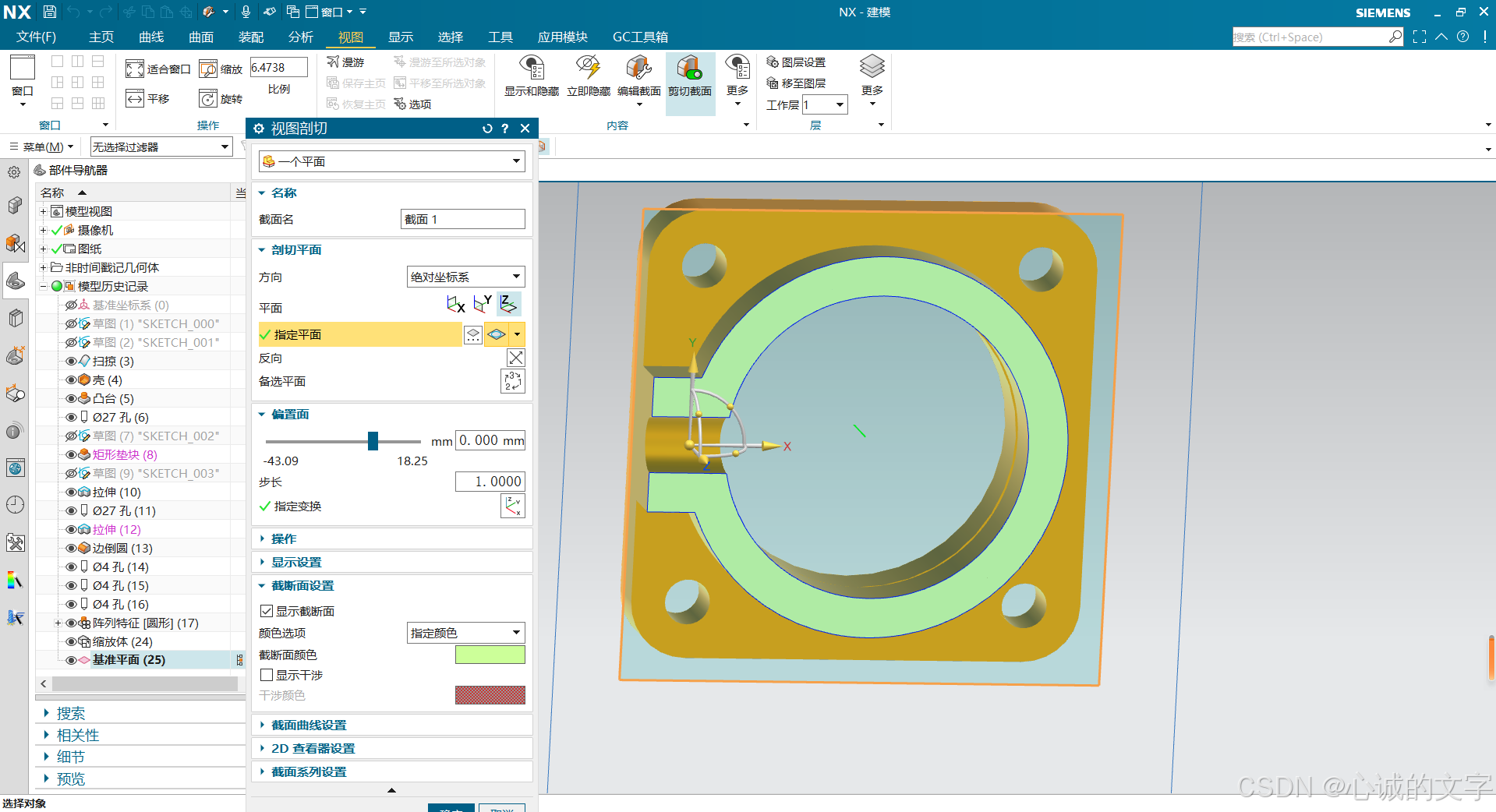Click the 截面名 input field
This screenshot has width=1496, height=812.
(x=462, y=219)
